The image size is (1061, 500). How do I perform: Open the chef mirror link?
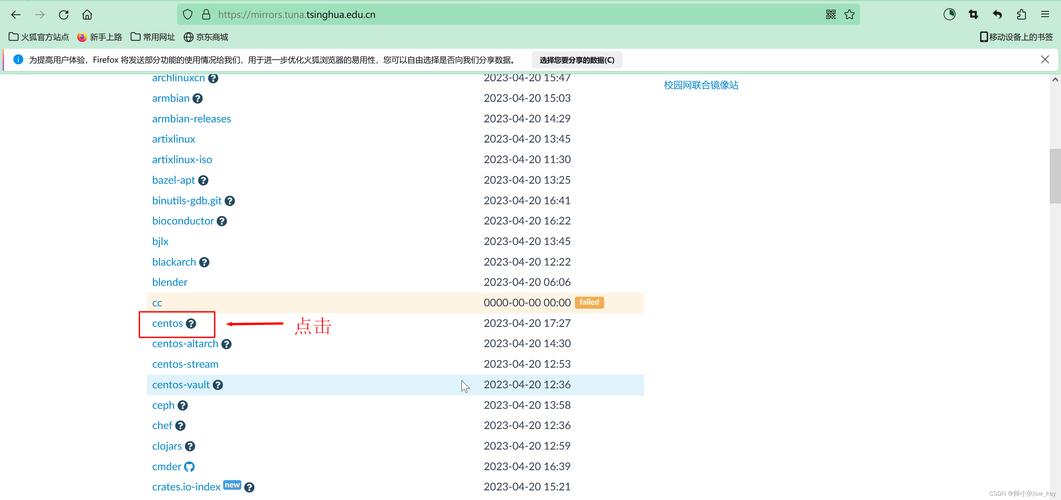click(x=162, y=426)
